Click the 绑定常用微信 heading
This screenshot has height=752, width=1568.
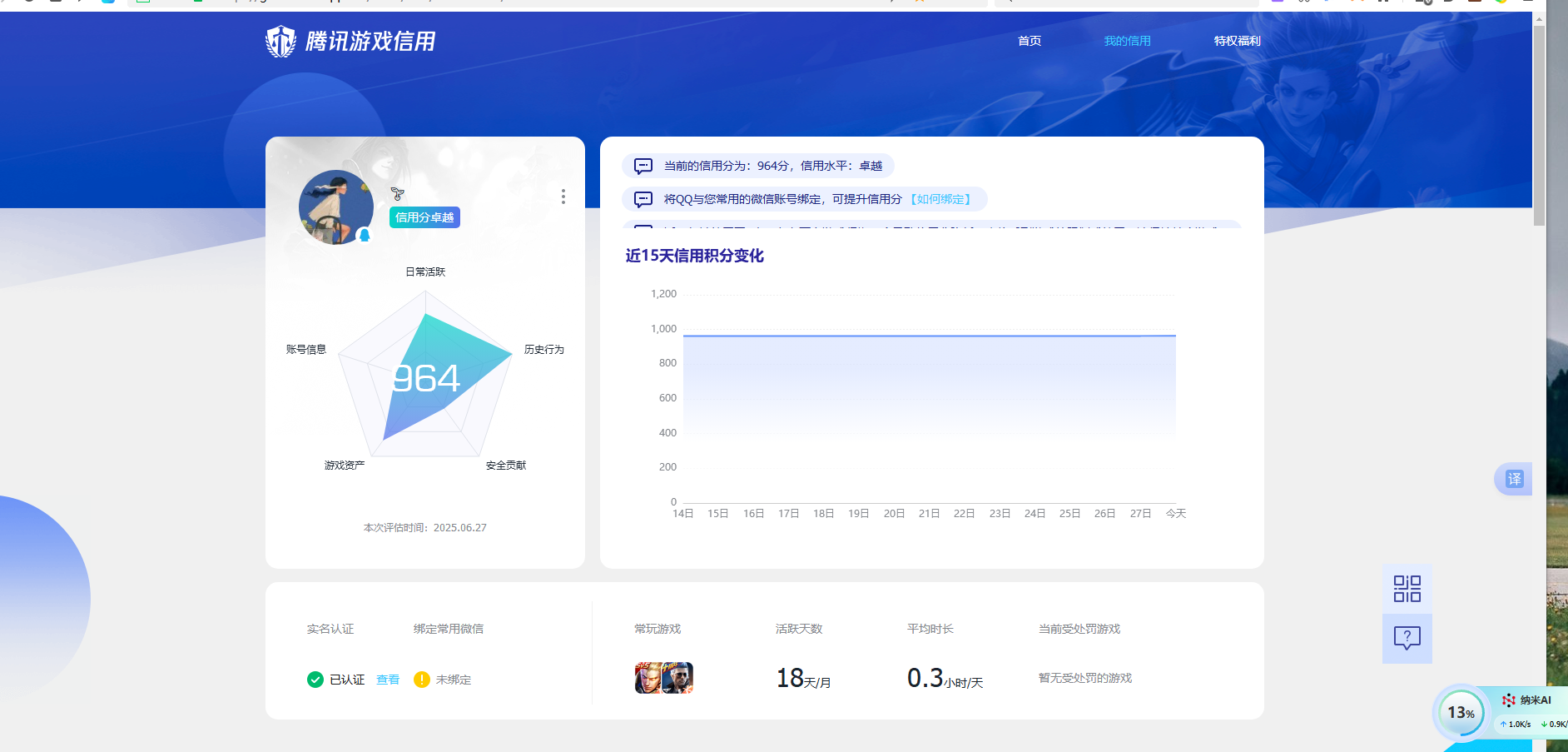tap(449, 629)
